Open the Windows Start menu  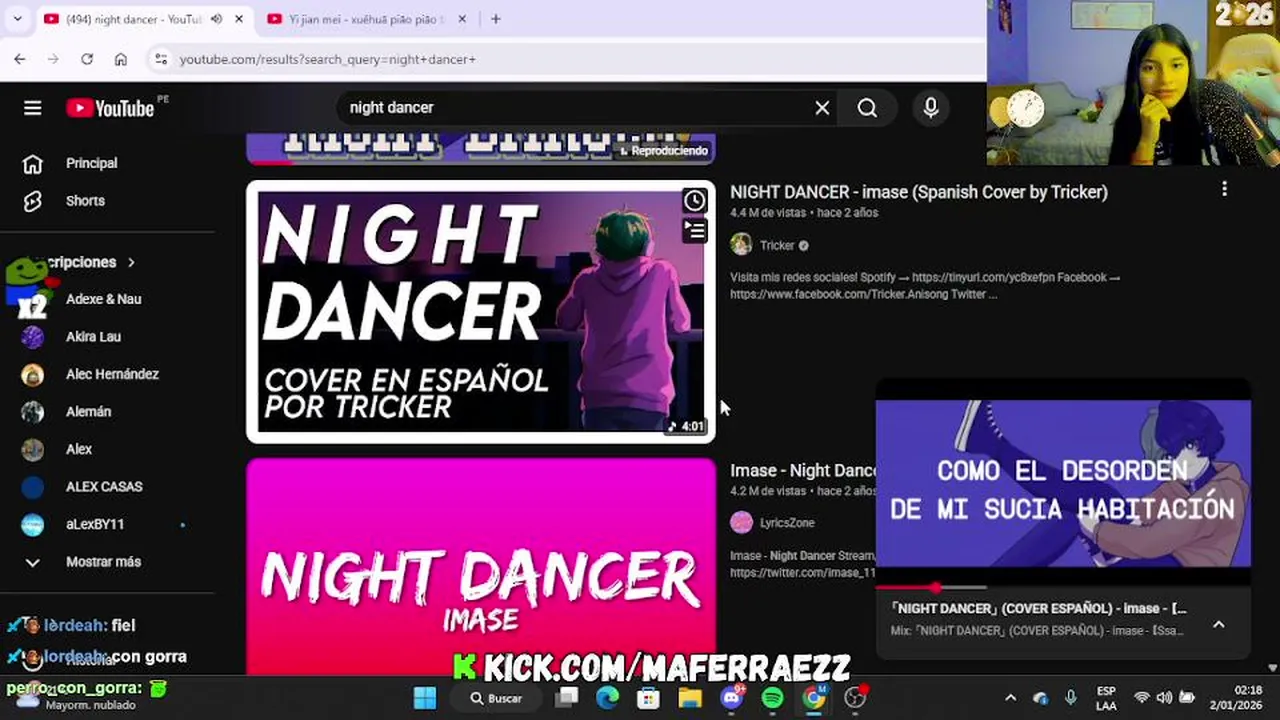[x=425, y=698]
